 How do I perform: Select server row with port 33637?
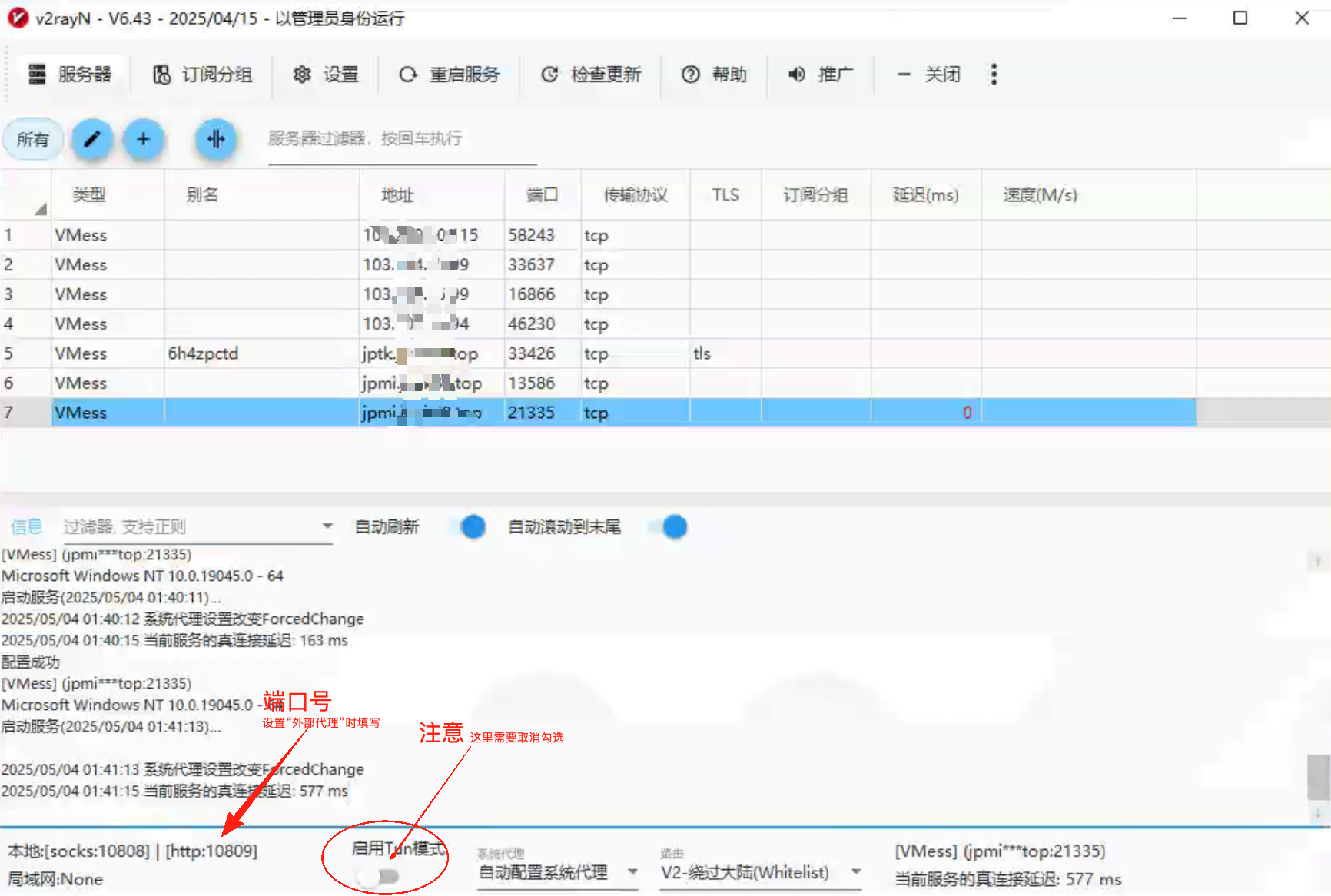pyautogui.click(x=598, y=265)
